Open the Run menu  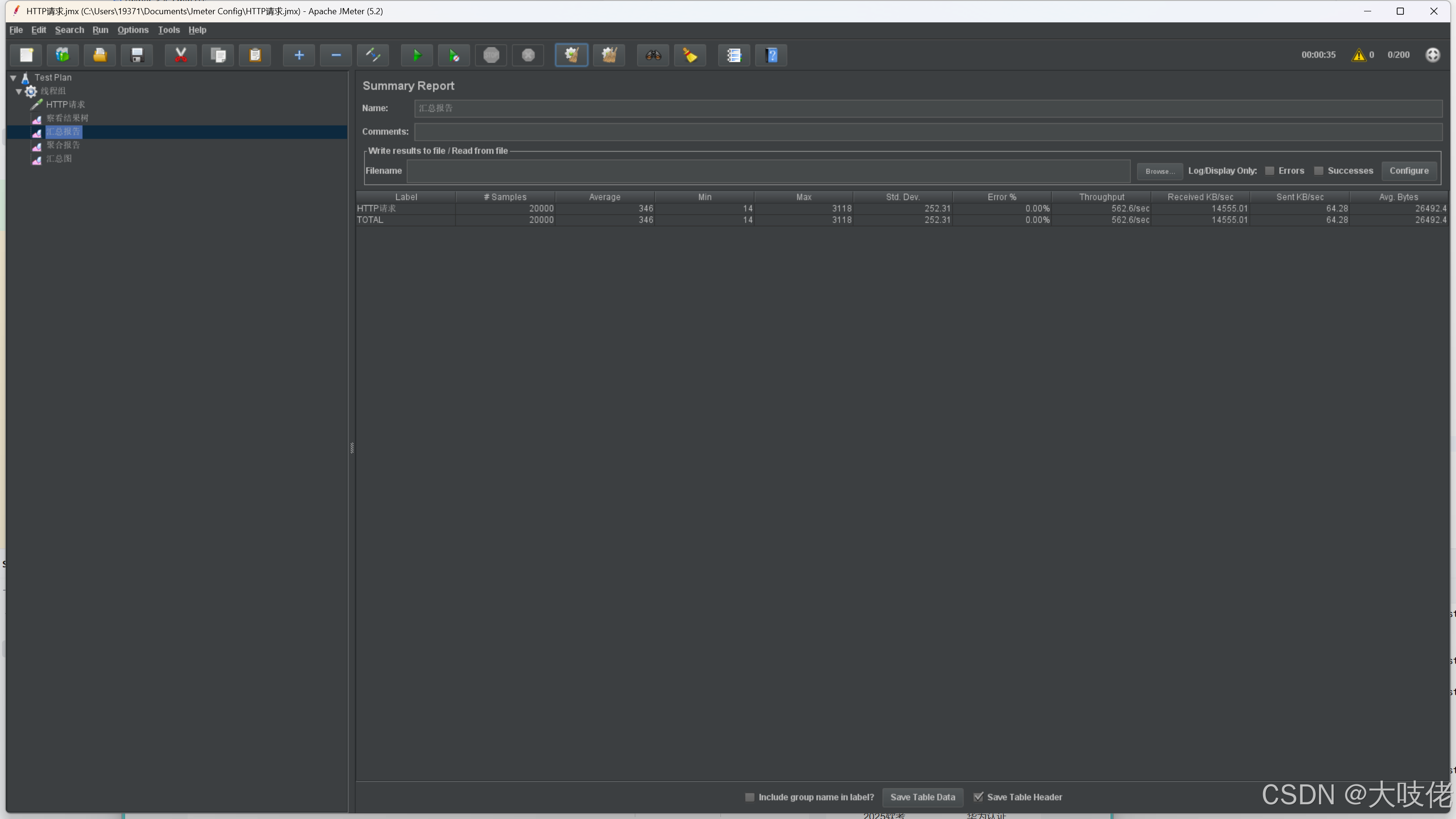[x=100, y=30]
